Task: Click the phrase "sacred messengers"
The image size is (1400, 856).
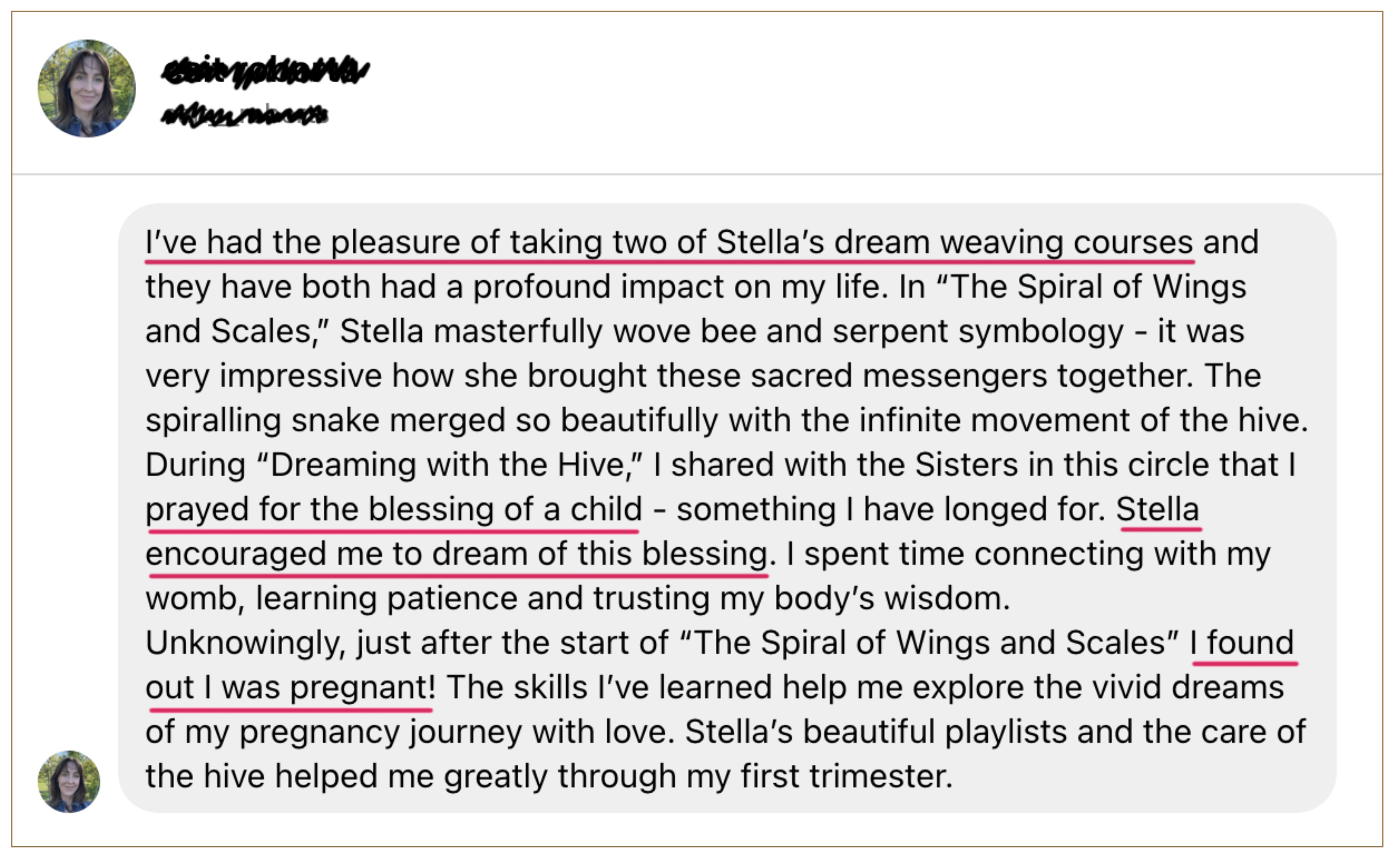Action: tap(898, 376)
